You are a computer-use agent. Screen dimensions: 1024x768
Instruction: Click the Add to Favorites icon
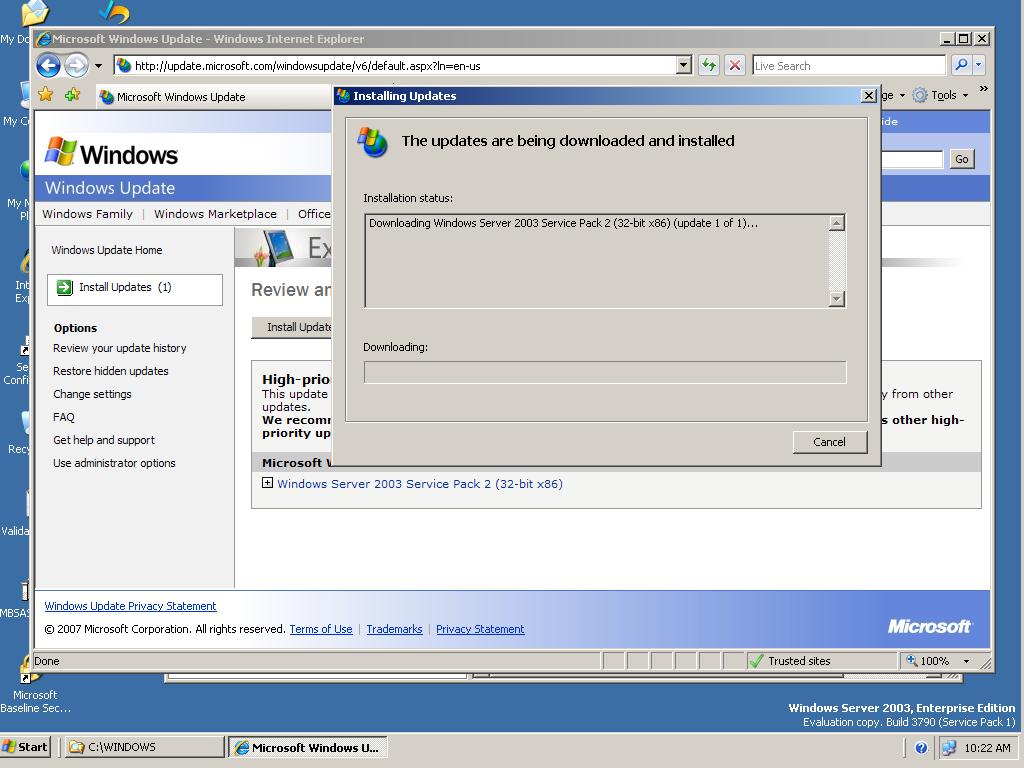point(72,95)
